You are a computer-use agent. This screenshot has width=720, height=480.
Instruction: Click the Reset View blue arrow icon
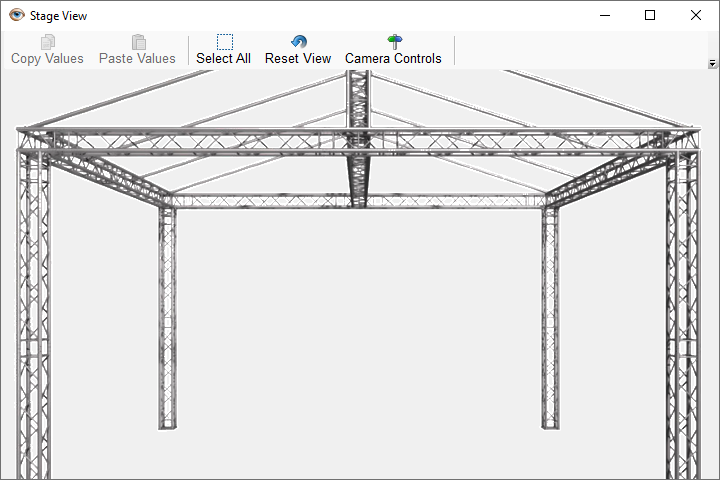(x=298, y=42)
